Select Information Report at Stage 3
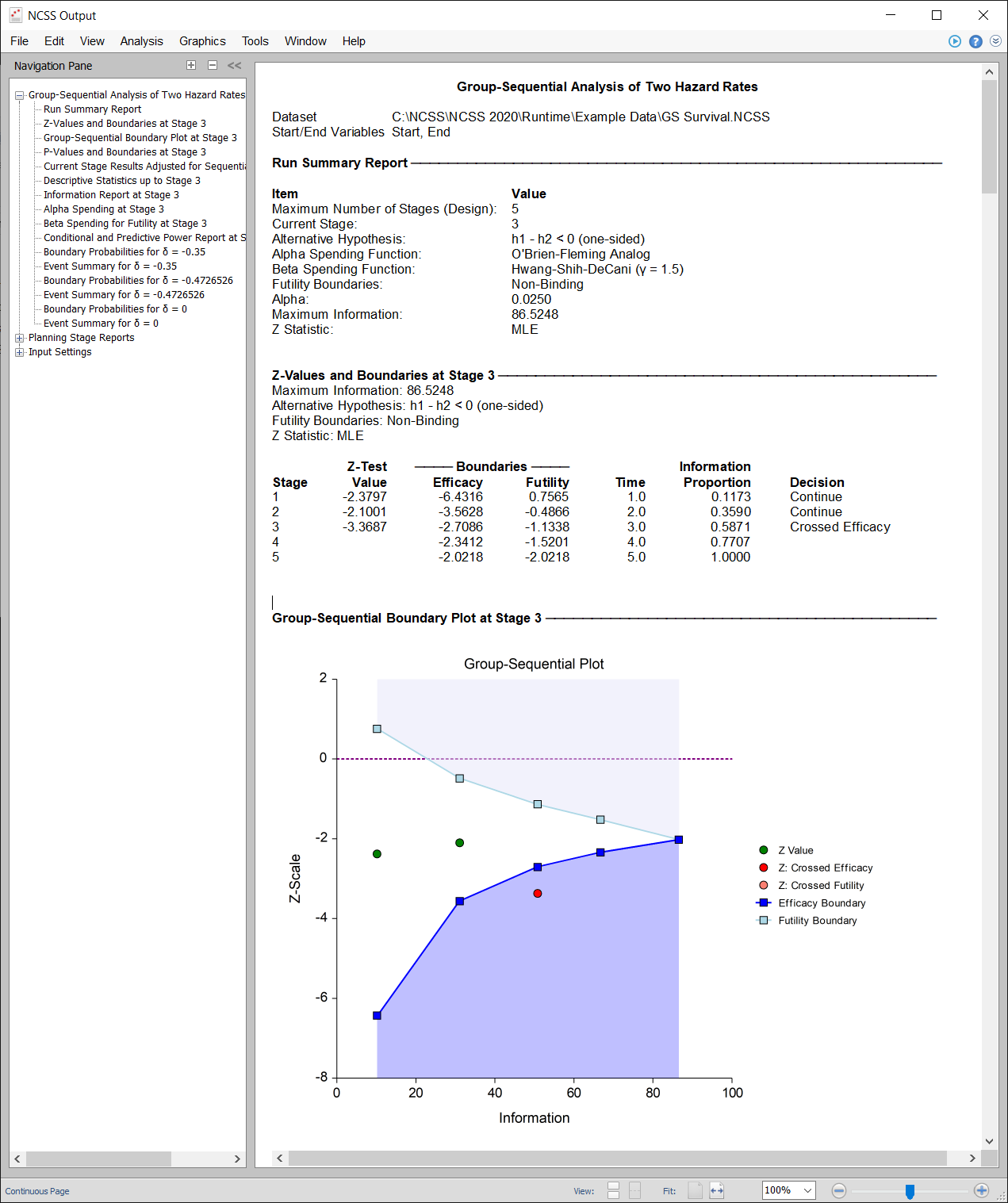 [111, 195]
